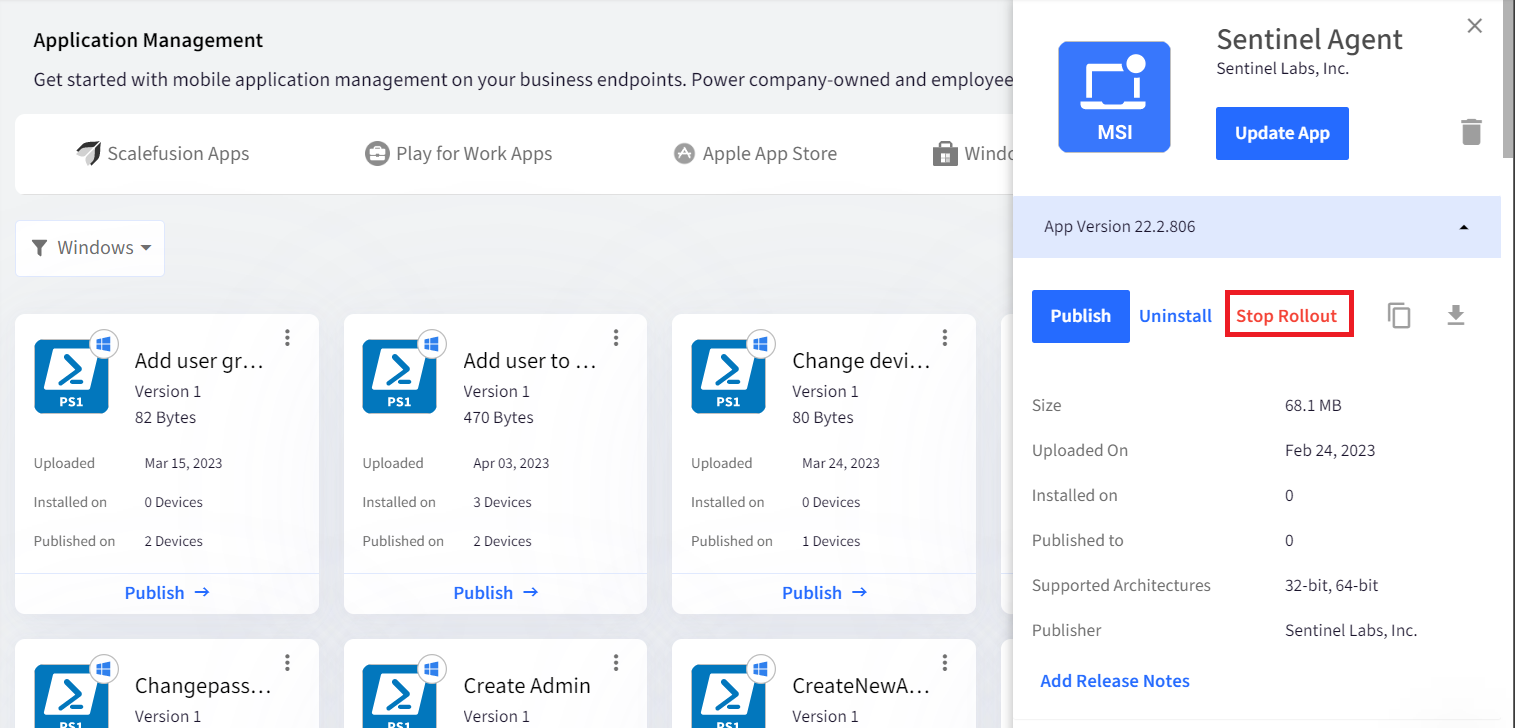Click Windows badge on Changepass... card

[104, 668]
